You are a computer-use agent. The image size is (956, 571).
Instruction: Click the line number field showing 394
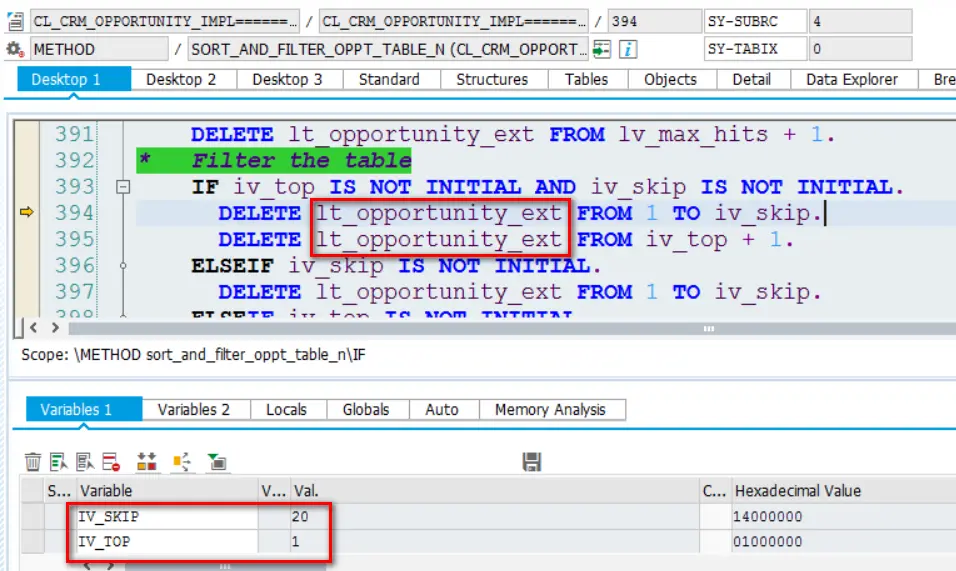click(654, 21)
